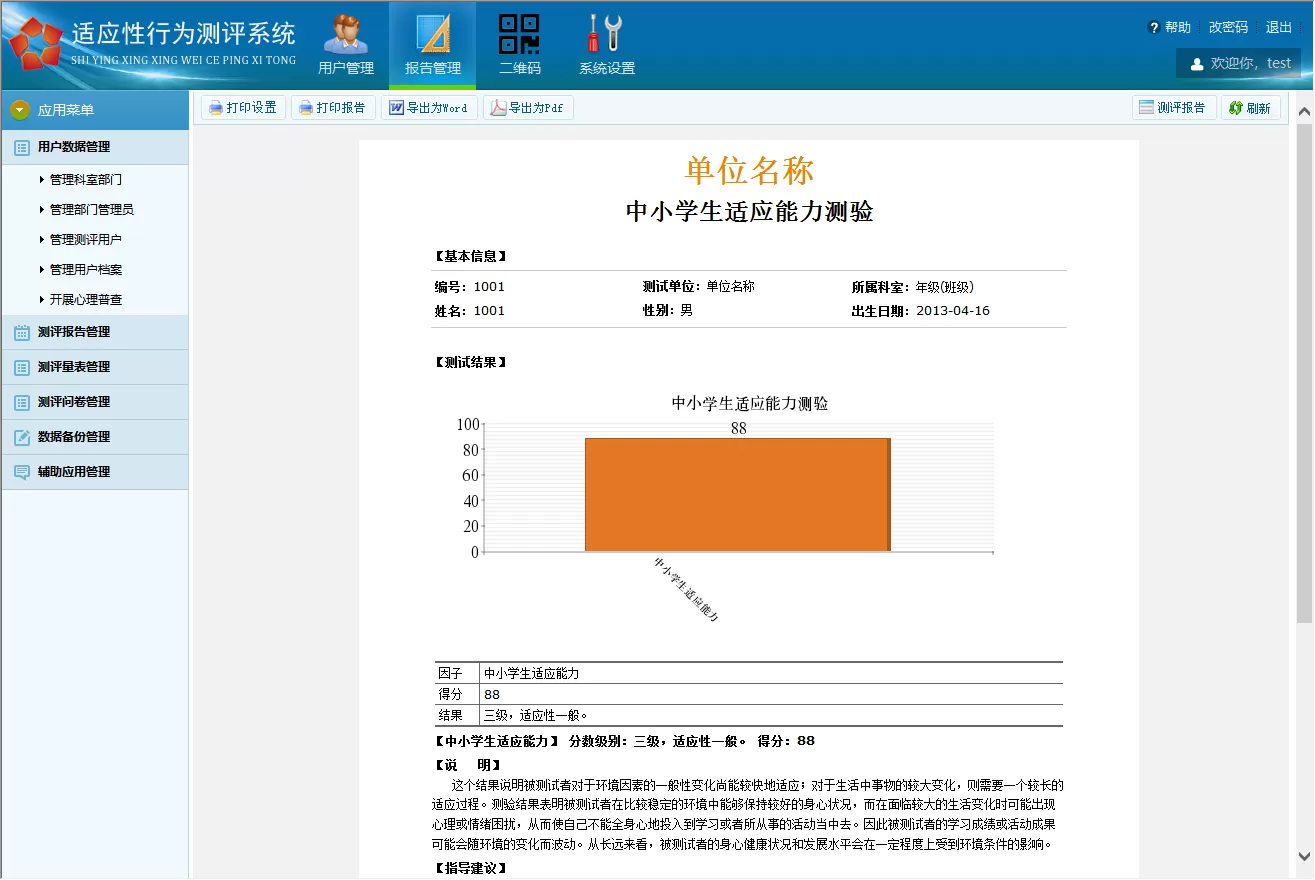Click the 【测试结果】 section header
This screenshot has height=880, width=1315.
[x=472, y=363]
